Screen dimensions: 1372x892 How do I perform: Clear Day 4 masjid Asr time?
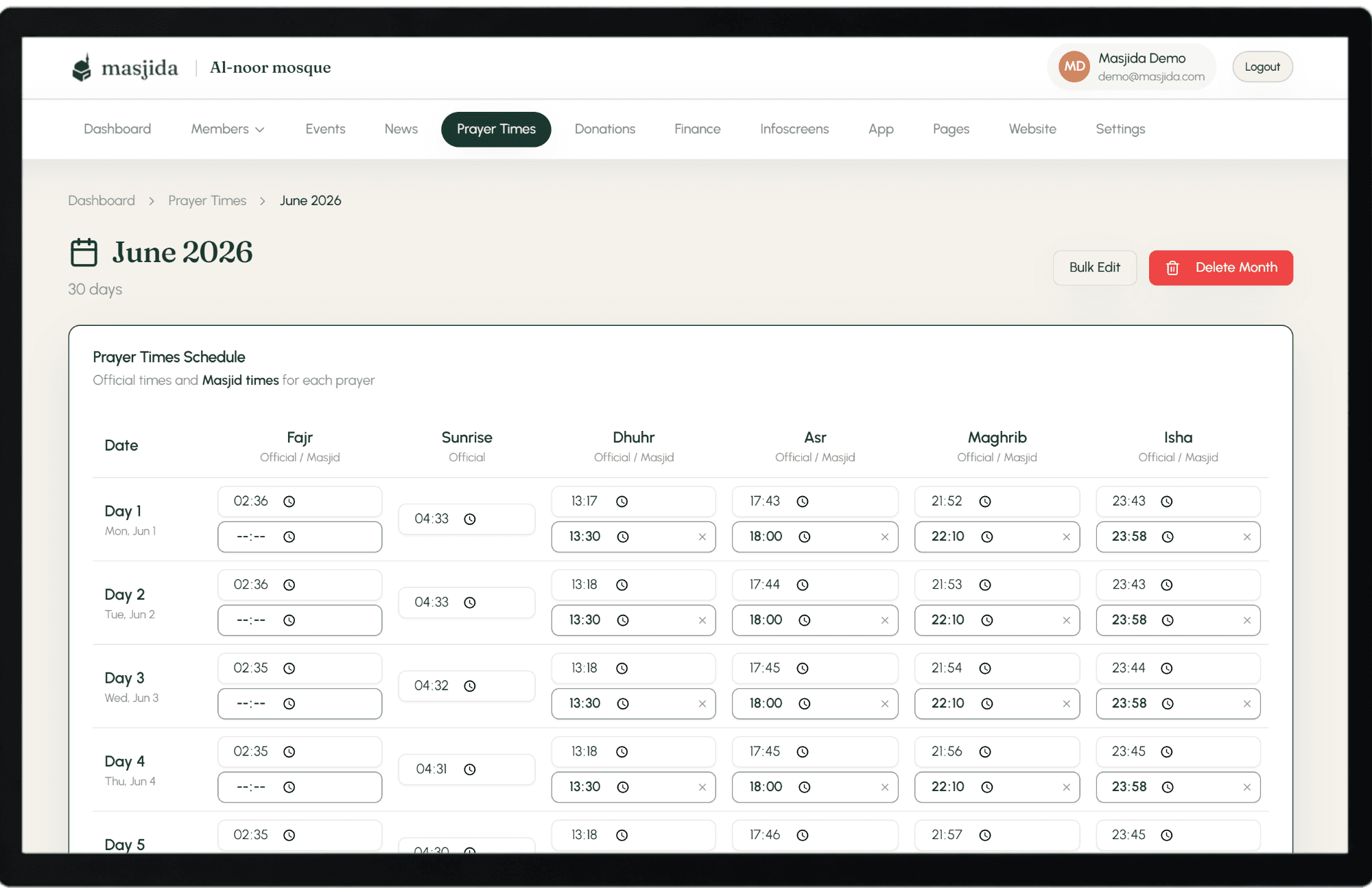click(885, 788)
